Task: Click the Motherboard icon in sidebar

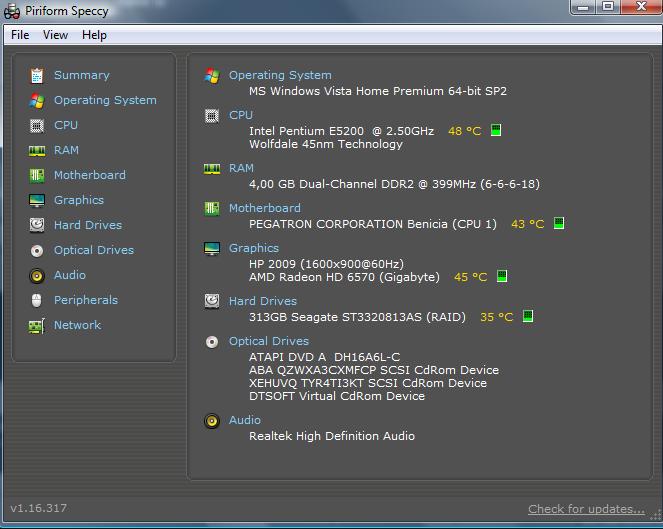Action: (37, 175)
